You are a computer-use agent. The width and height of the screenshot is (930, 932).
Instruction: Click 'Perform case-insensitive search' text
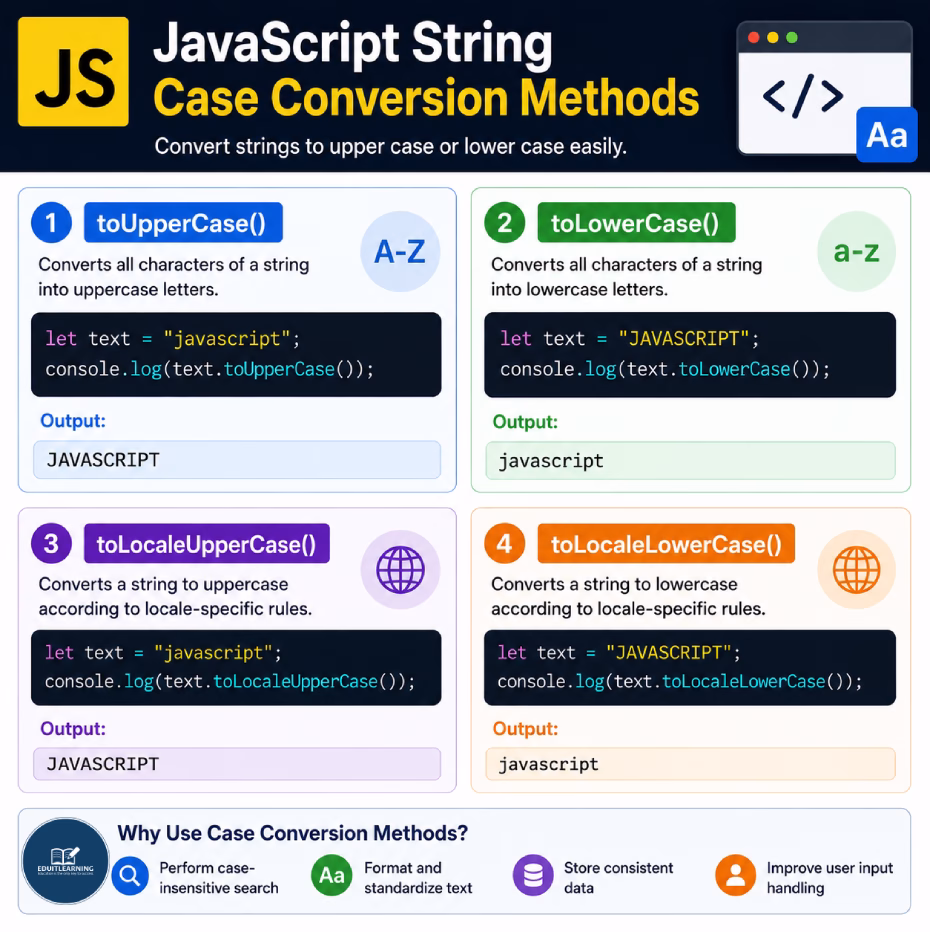click(x=219, y=877)
